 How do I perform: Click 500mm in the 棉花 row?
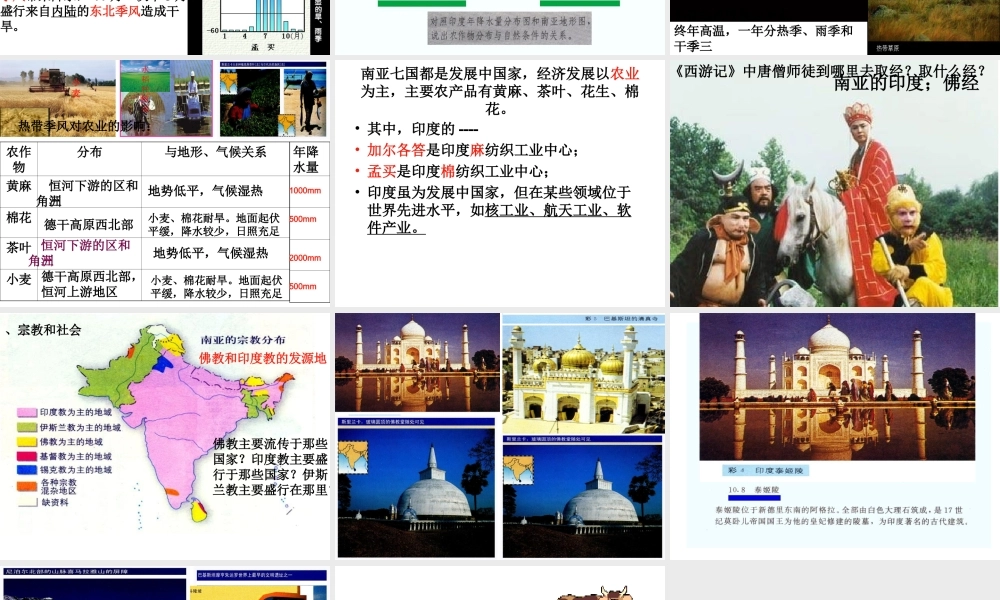point(304,219)
